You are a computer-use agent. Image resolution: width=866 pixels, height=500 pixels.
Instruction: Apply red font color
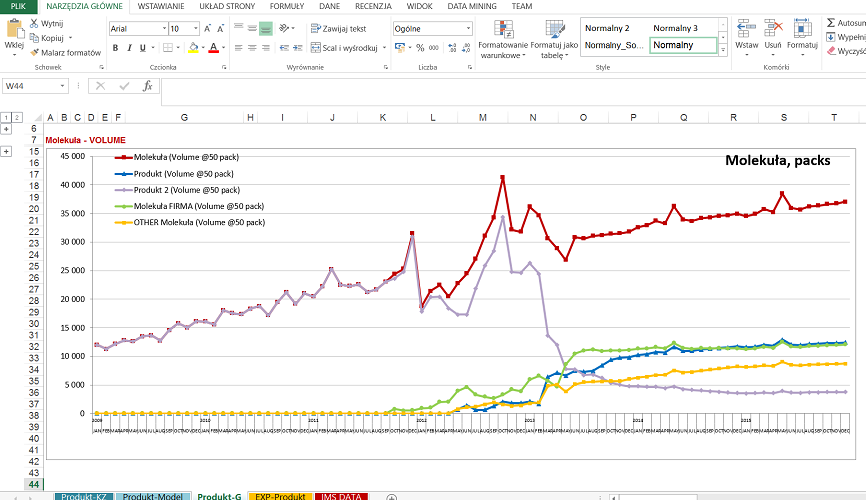[x=214, y=48]
